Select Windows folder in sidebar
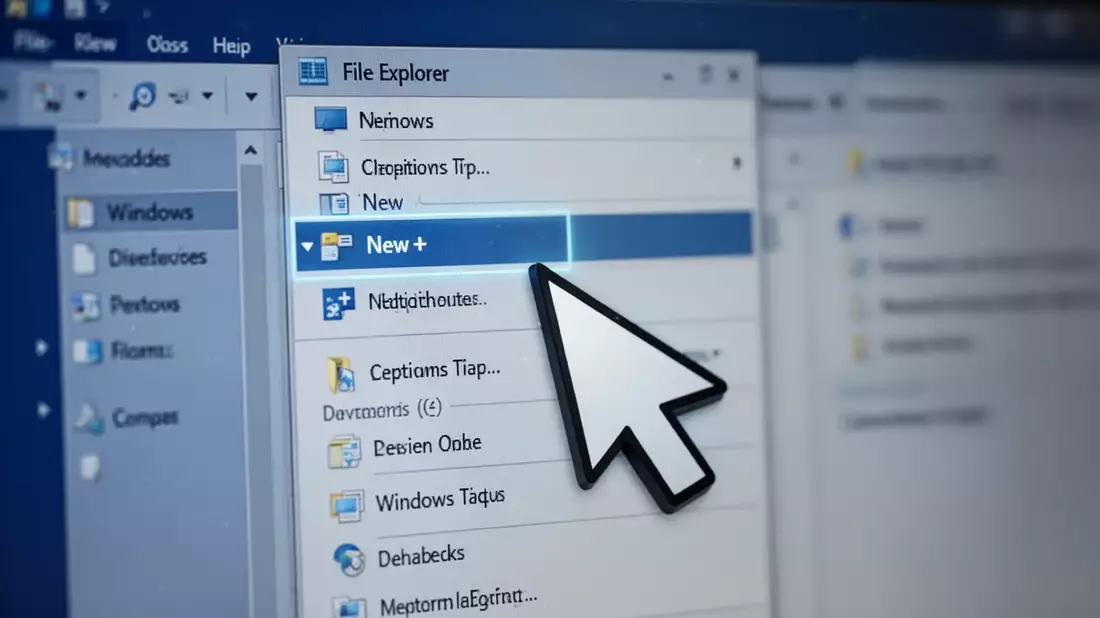 (151, 212)
